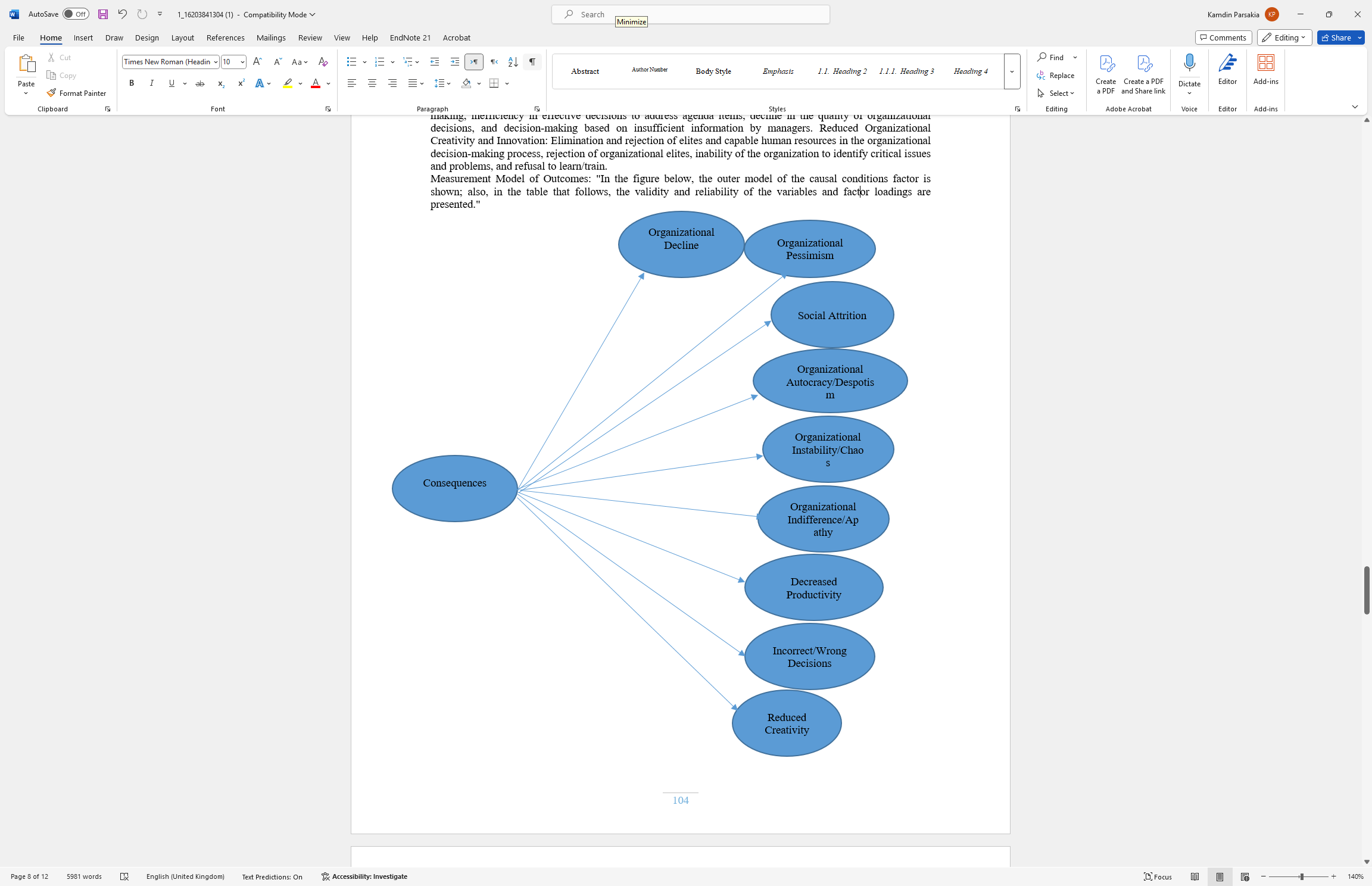
Task: Apply the Body Style style
Action: coord(713,71)
